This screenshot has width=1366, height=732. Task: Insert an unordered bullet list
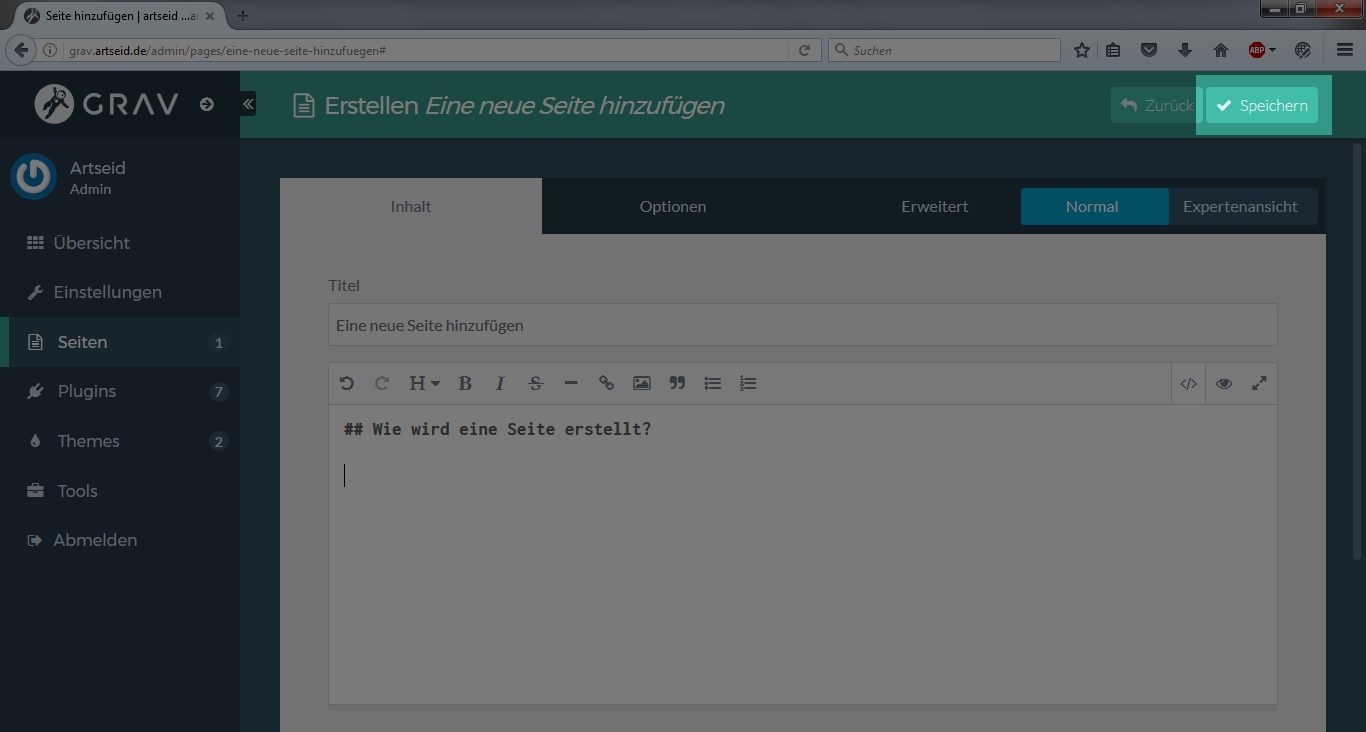713,383
